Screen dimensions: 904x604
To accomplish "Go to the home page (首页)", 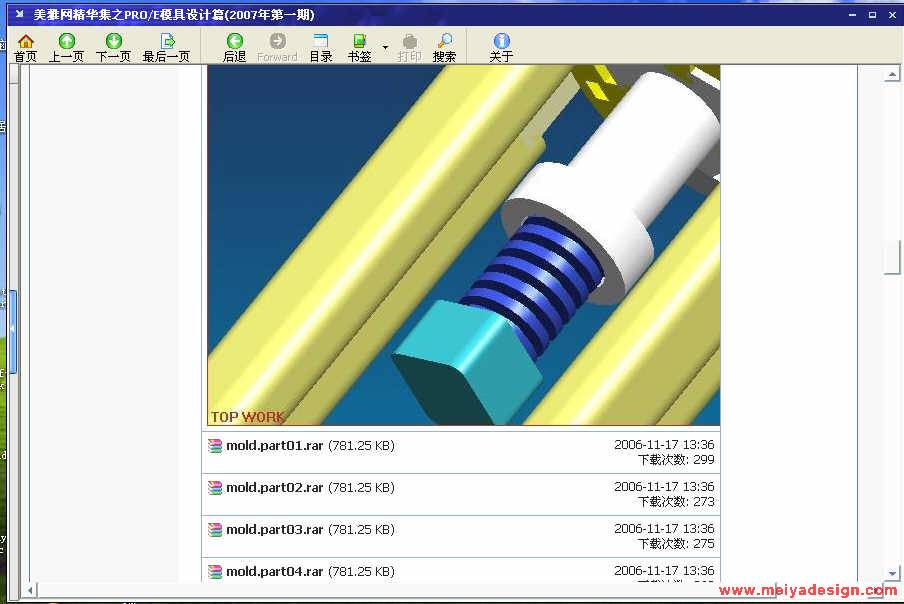I will coord(25,47).
